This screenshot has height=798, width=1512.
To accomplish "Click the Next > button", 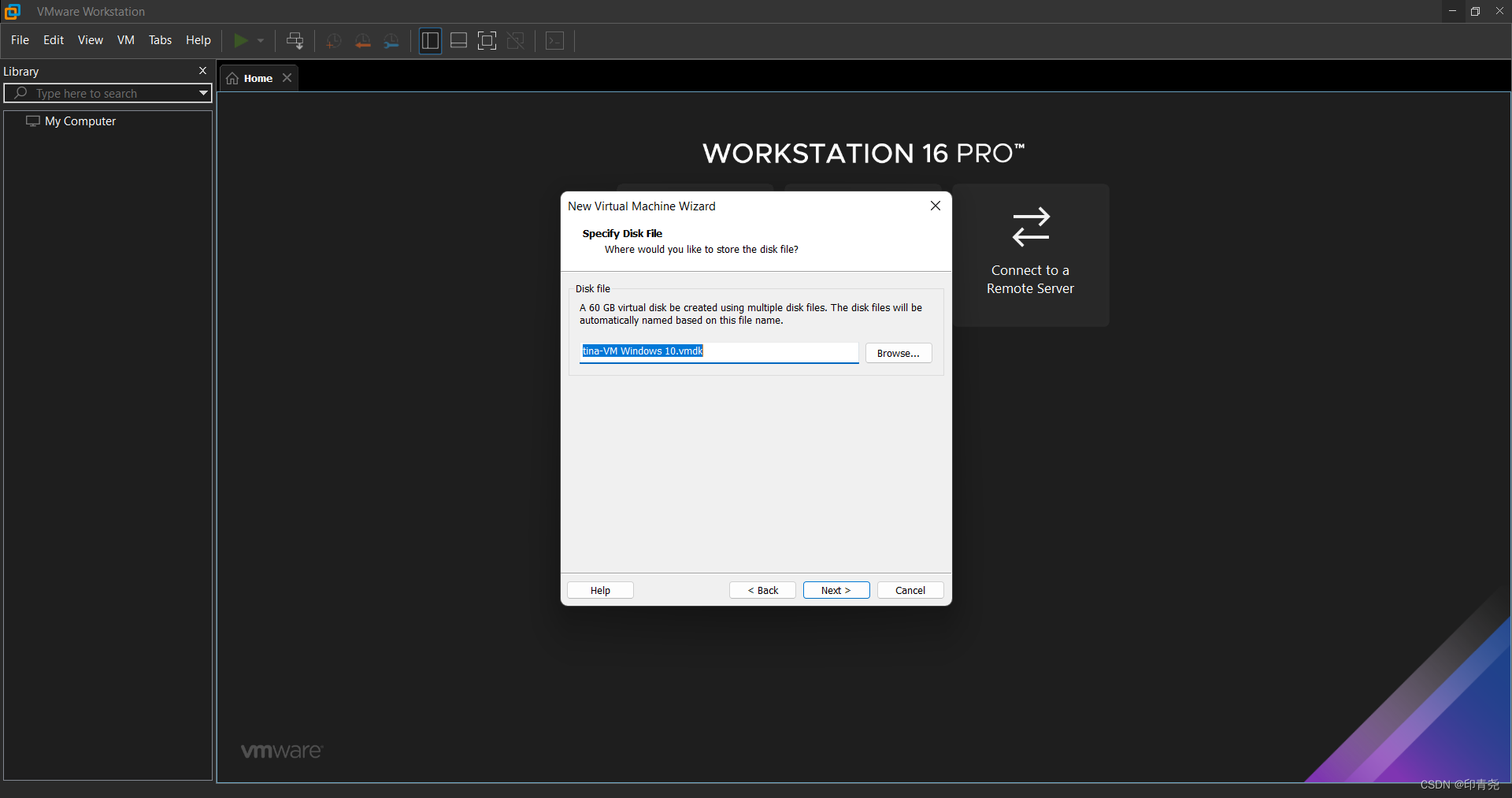I will (x=836, y=590).
